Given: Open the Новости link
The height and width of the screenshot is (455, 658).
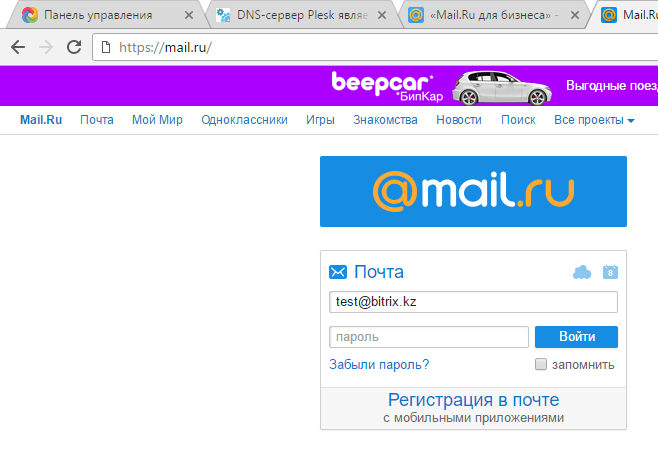Looking at the screenshot, I should click(x=459, y=120).
